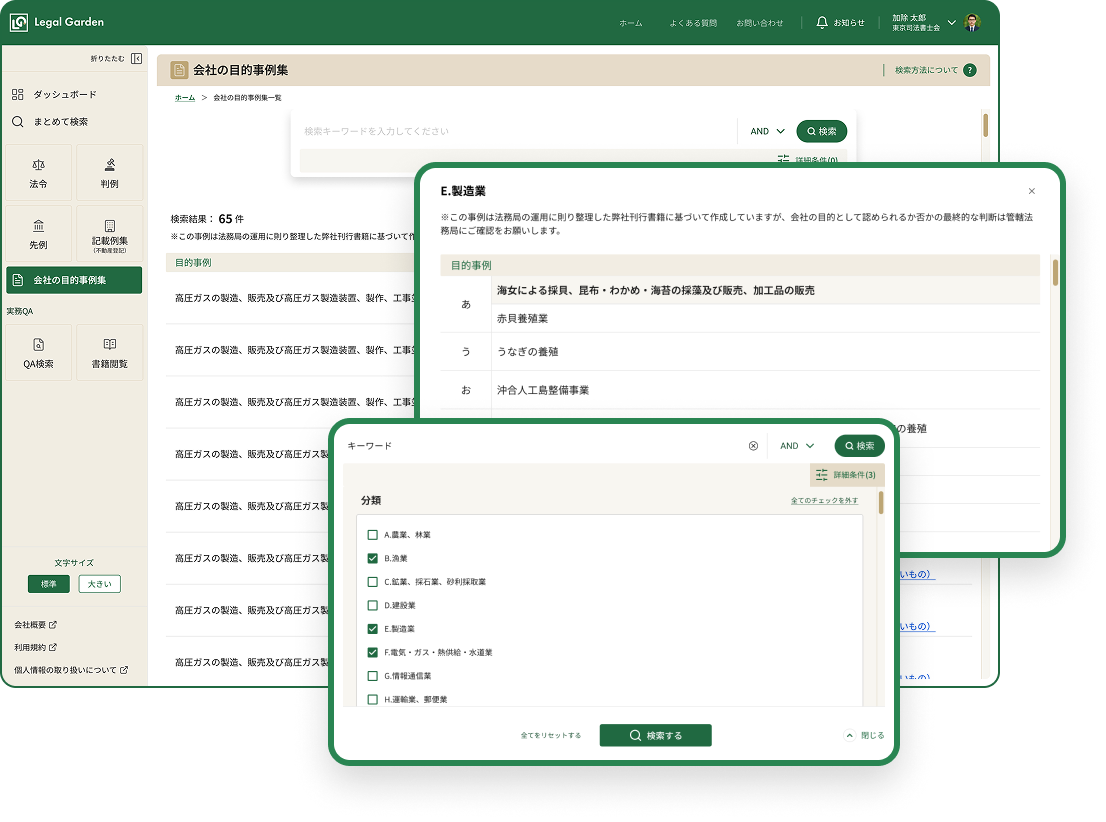Screen dimensions: 1106x822
Task: Click the main page scrollbar thumb
Action: tap(985, 125)
